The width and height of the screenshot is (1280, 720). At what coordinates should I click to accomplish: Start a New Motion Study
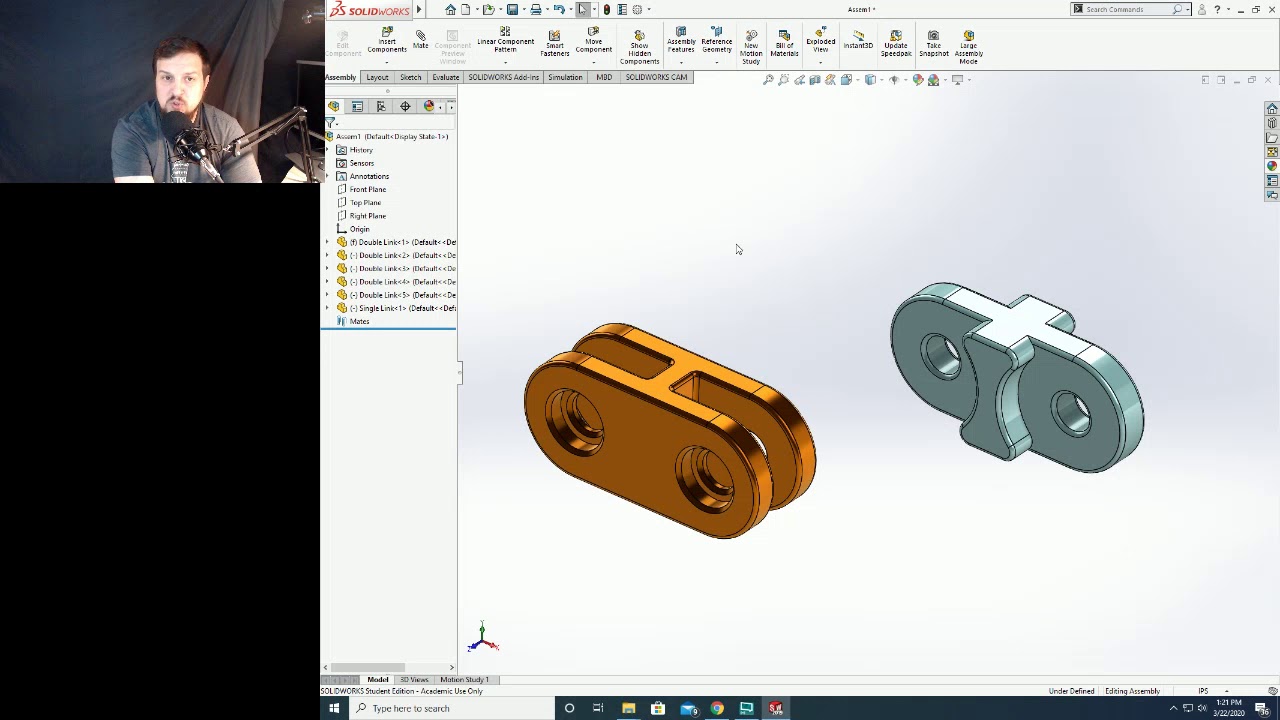click(x=751, y=48)
